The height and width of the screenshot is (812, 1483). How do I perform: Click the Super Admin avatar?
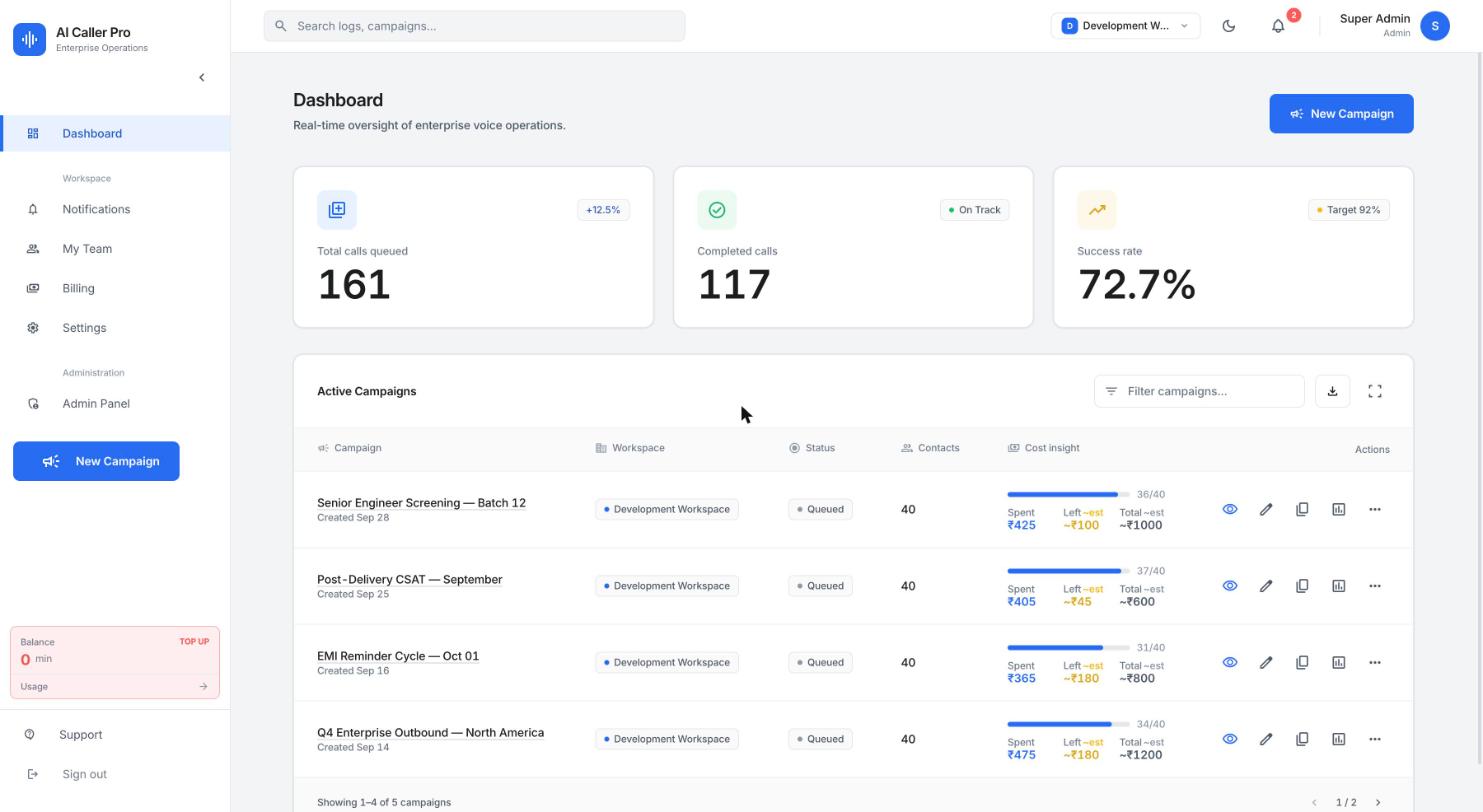(1435, 26)
